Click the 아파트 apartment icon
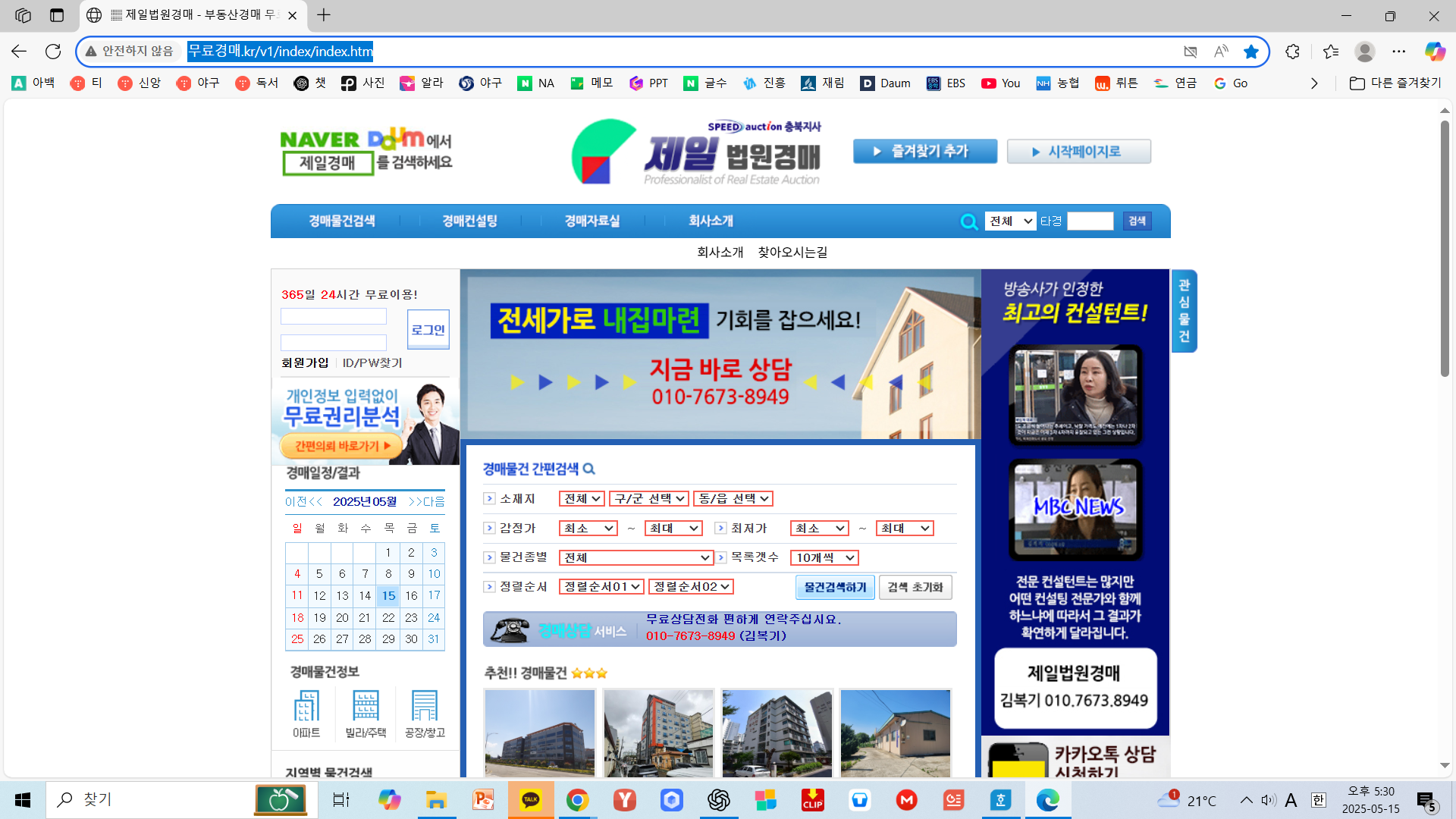 coord(306,707)
